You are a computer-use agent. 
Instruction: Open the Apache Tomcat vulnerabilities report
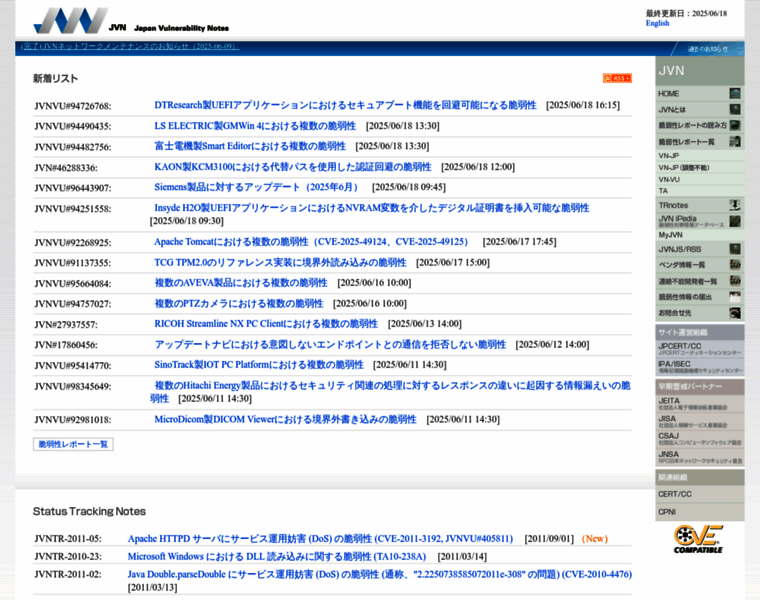tap(313, 242)
